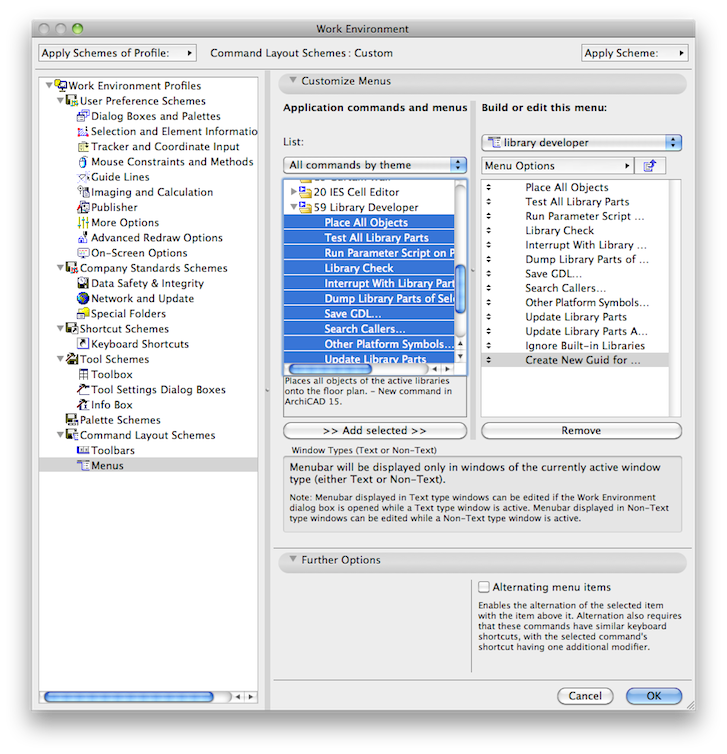Select Update Library Parts menu entry

click(x=575, y=317)
